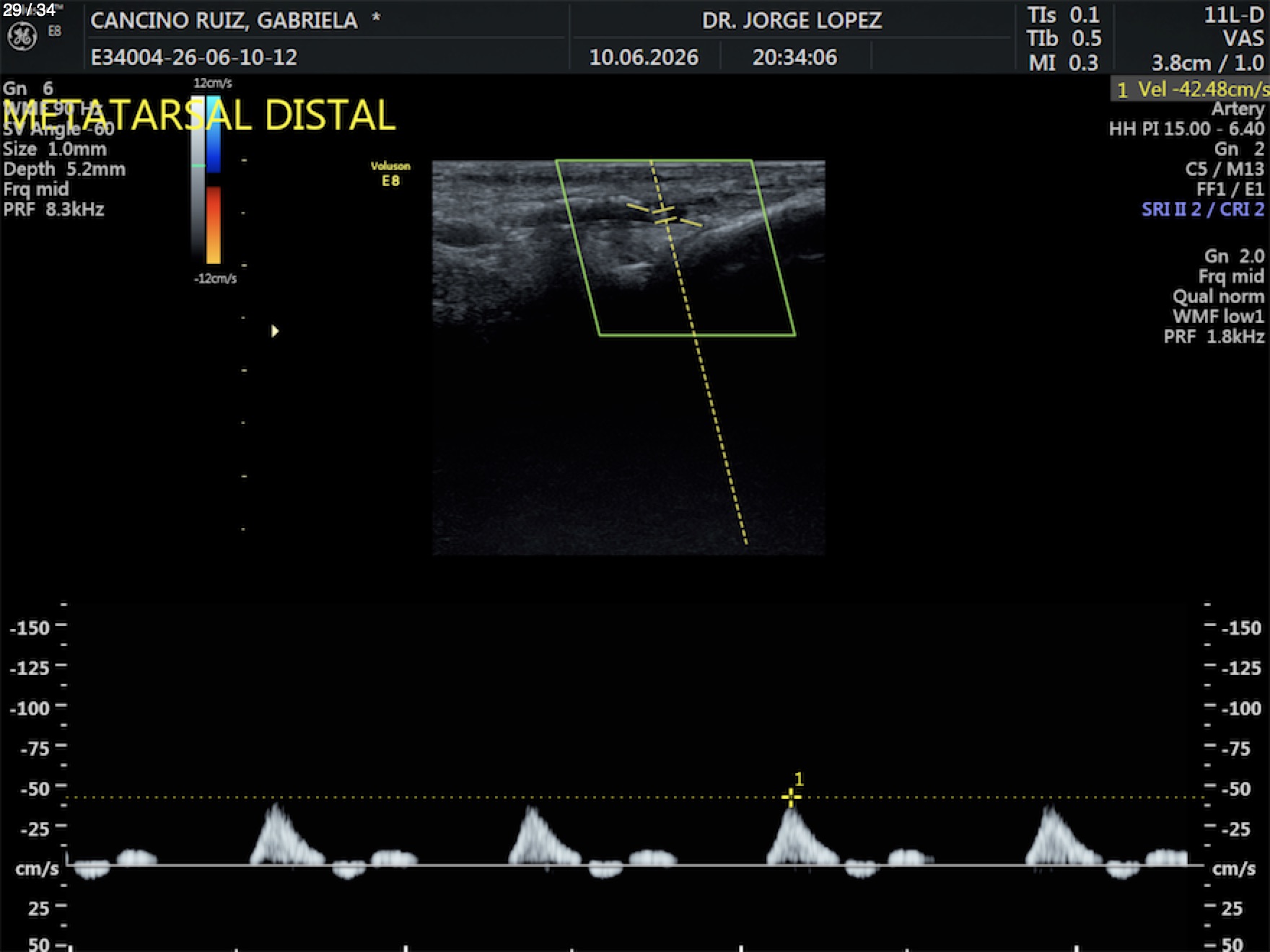Click the yellow velocity caliper cross
The image size is (1270, 952).
tap(791, 797)
